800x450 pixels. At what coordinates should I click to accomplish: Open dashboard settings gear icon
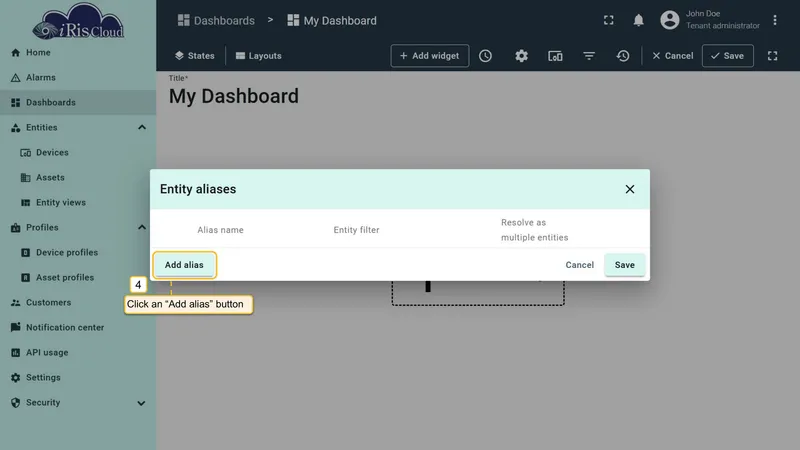coord(521,56)
